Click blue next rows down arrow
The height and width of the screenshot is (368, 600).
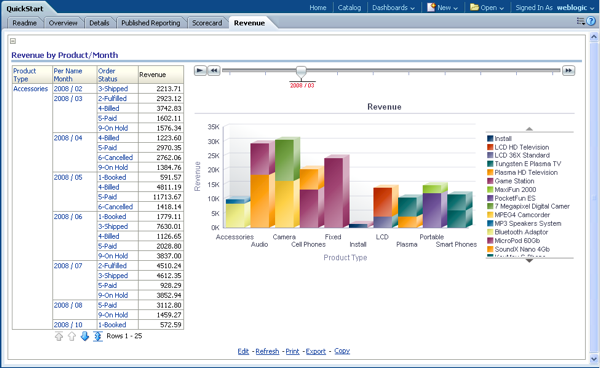point(85,336)
